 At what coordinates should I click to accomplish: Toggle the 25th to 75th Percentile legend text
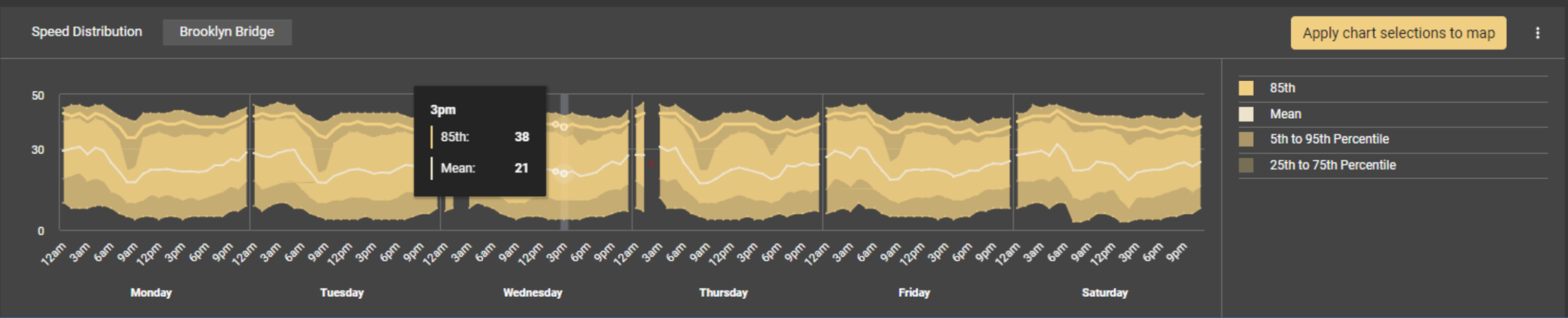(1332, 165)
